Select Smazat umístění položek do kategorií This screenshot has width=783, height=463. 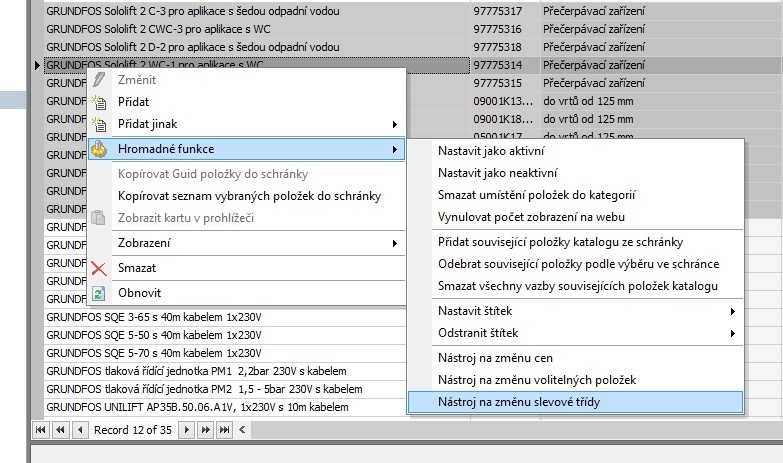(x=576, y=195)
